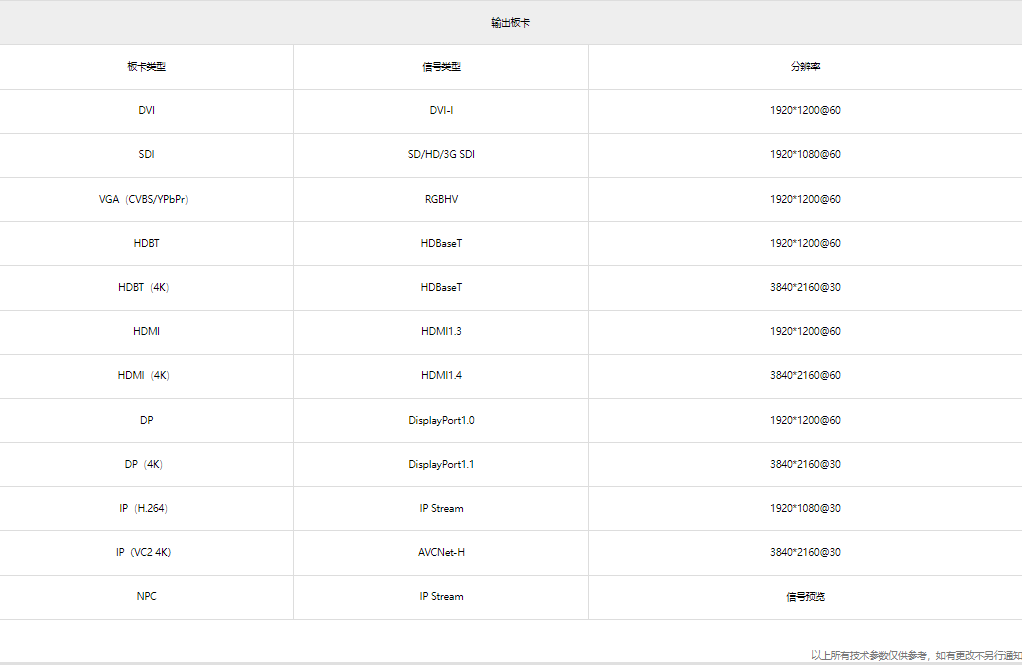
Task: Select the 信号预览 cell
Action: pyautogui.click(x=806, y=597)
